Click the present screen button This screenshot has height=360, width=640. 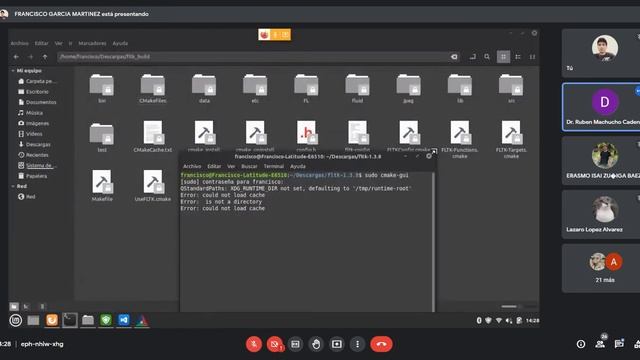(337, 344)
